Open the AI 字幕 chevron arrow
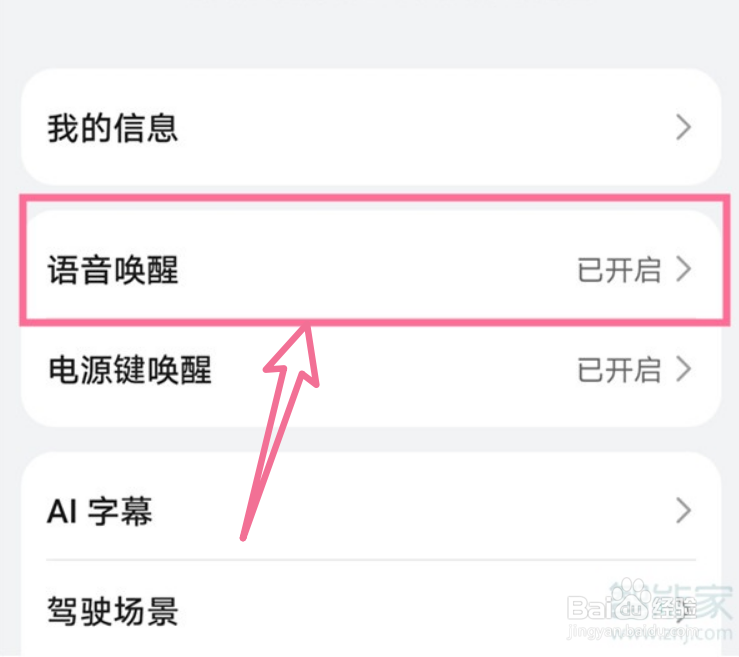Image resolution: width=739 pixels, height=657 pixels. 683,510
